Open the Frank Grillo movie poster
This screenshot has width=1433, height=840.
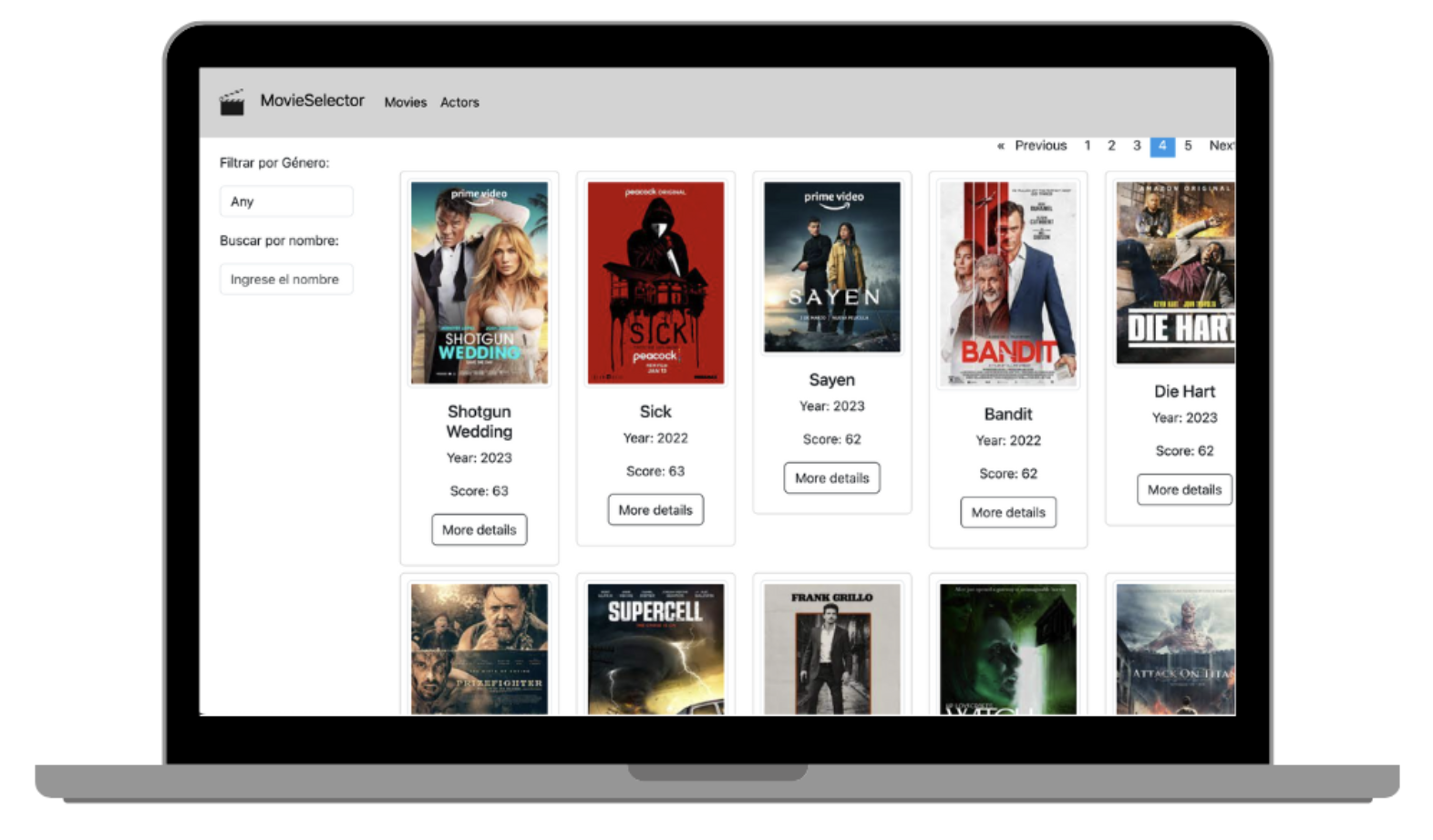click(832, 650)
